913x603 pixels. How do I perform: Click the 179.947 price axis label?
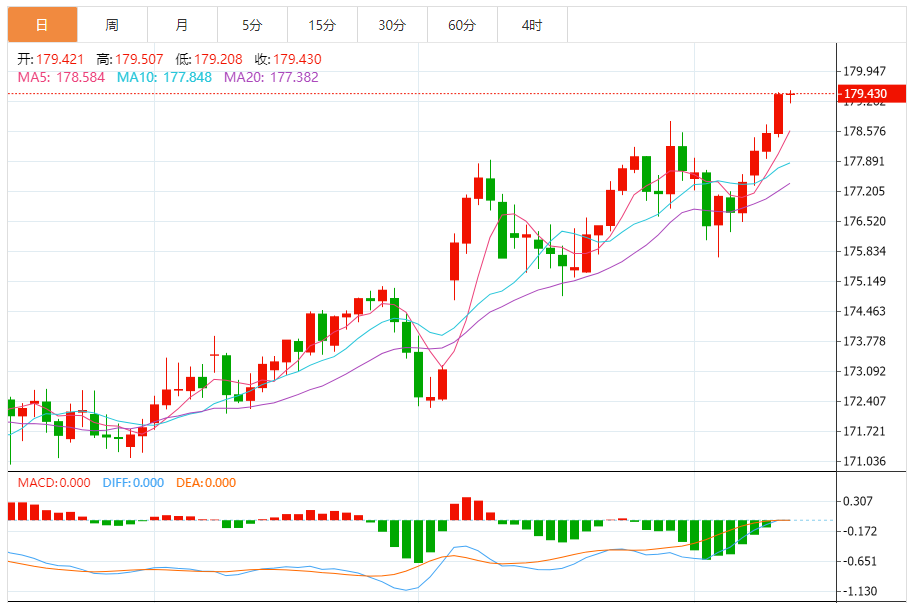pyautogui.click(x=865, y=72)
